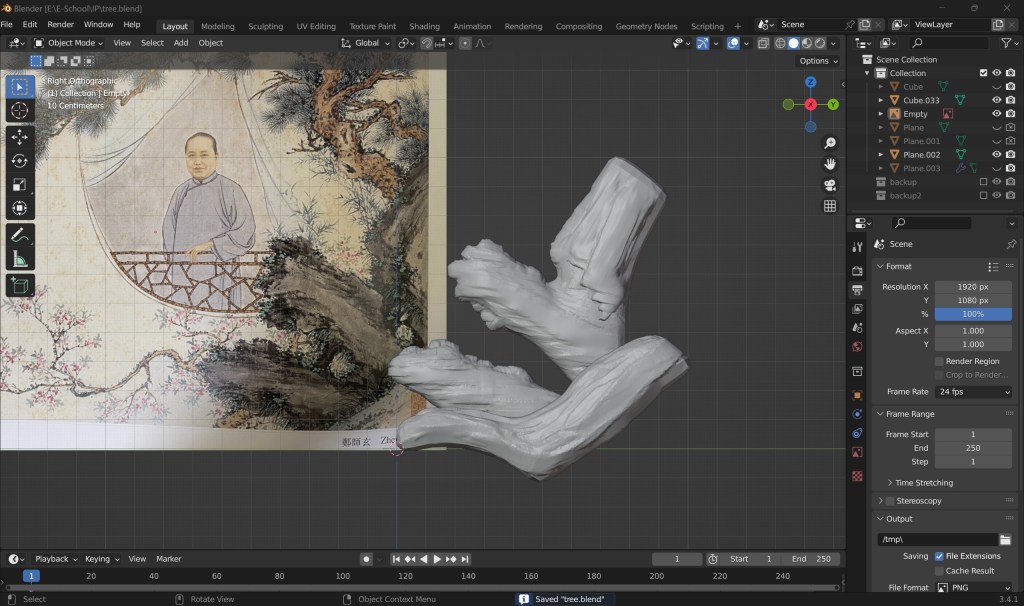Viewport: 1024px width, 606px height.
Task: Switch to the Sculpting workspace tab
Action: click(x=265, y=26)
